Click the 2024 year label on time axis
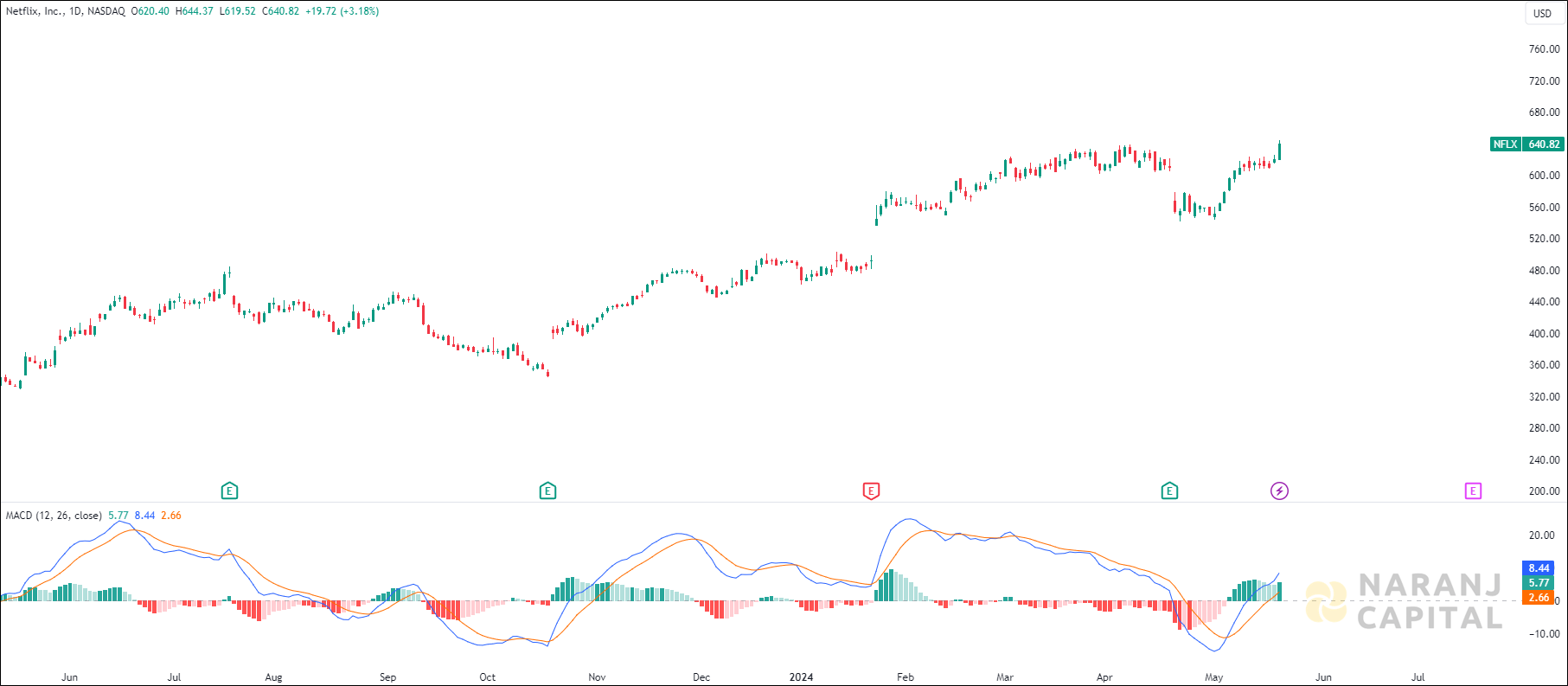Screen dimensions: 1568x686 point(801,677)
